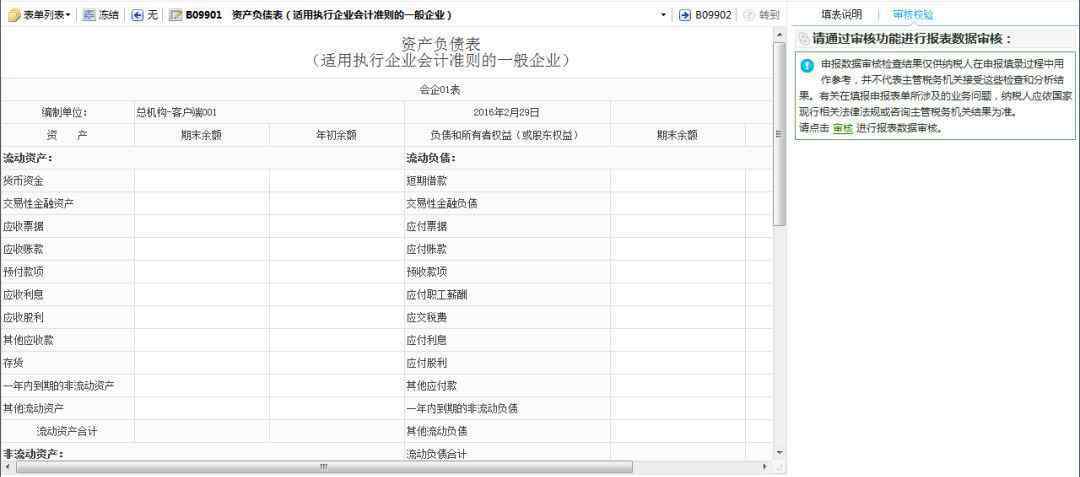This screenshot has width=1080, height=477.
Task: Switch to the 审核校验 tab
Action: [x=912, y=15]
